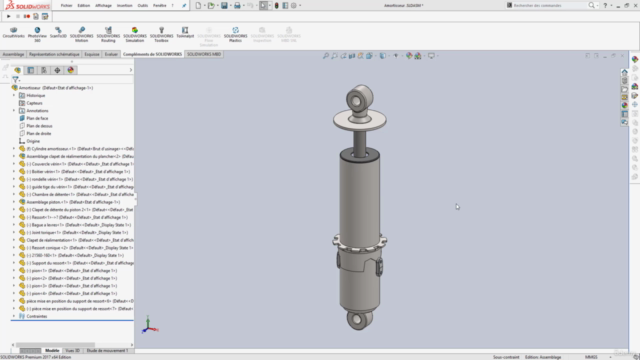Open the DimXpertManager crosshair tab
Image resolution: width=640 pixels, height=360 pixels.
pyautogui.click(x=57, y=70)
